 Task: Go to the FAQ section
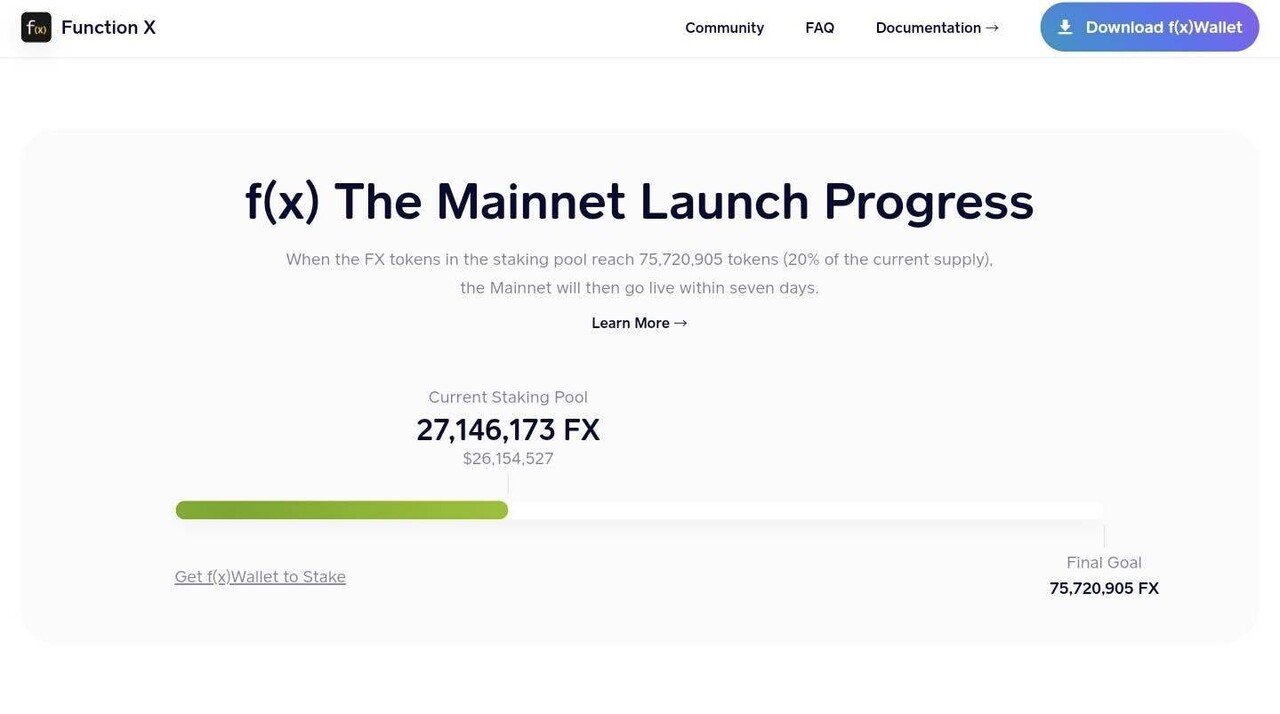coord(819,28)
